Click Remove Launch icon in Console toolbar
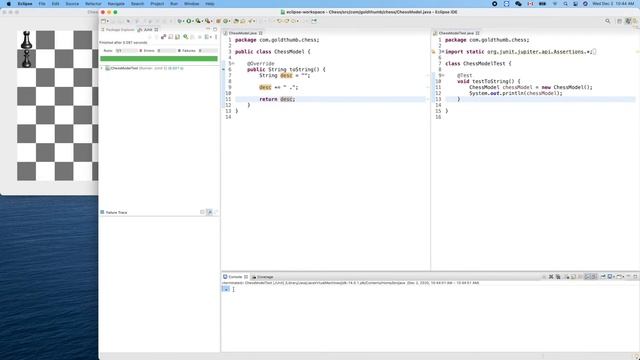This screenshot has height=360, width=640. click(551, 277)
